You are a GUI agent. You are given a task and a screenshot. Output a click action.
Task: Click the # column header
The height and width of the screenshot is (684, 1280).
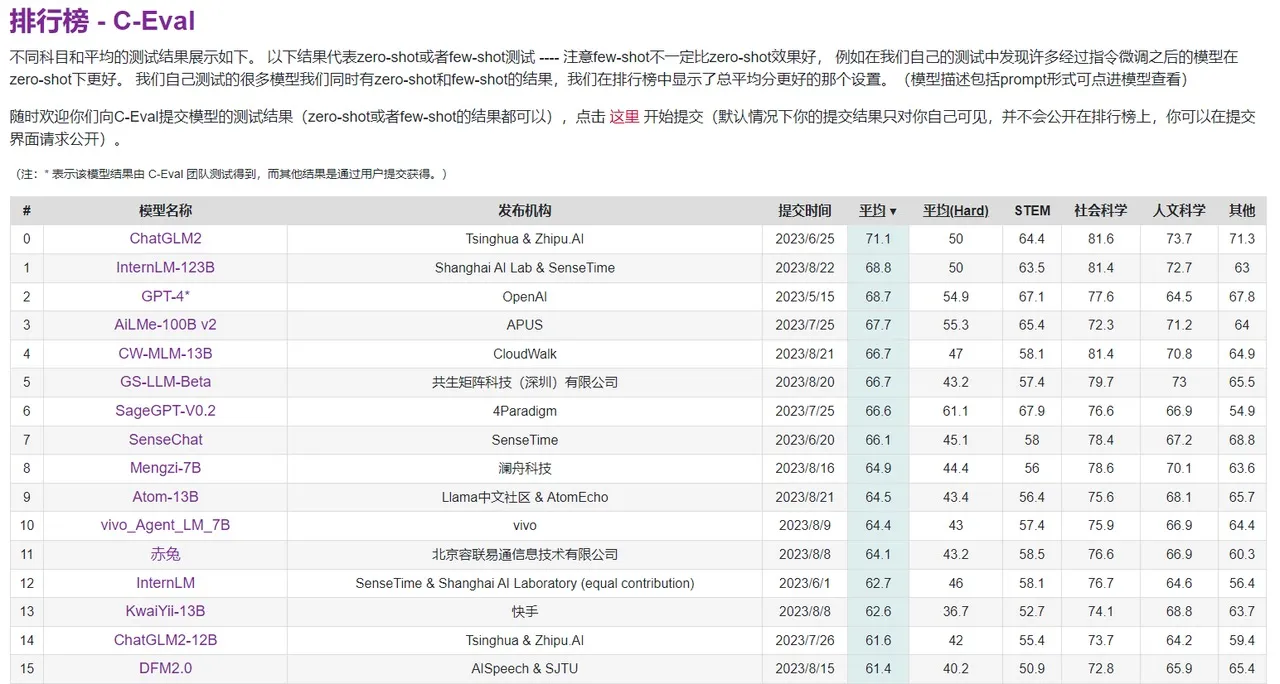pos(27,210)
